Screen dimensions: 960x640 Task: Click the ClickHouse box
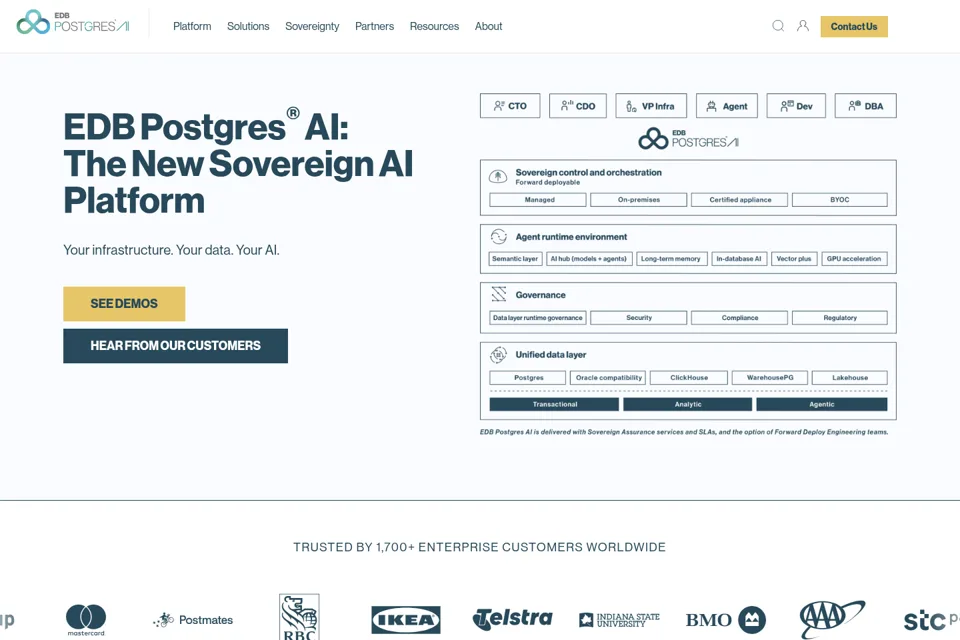click(689, 378)
